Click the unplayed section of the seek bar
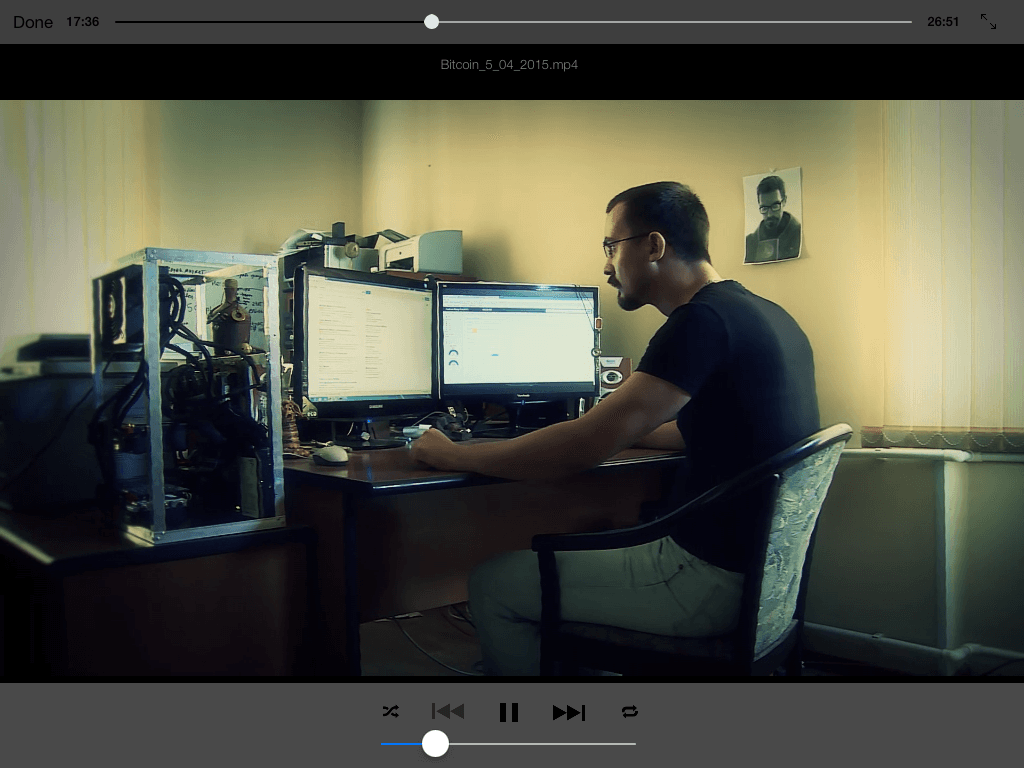The height and width of the screenshot is (768, 1024). 670,21
